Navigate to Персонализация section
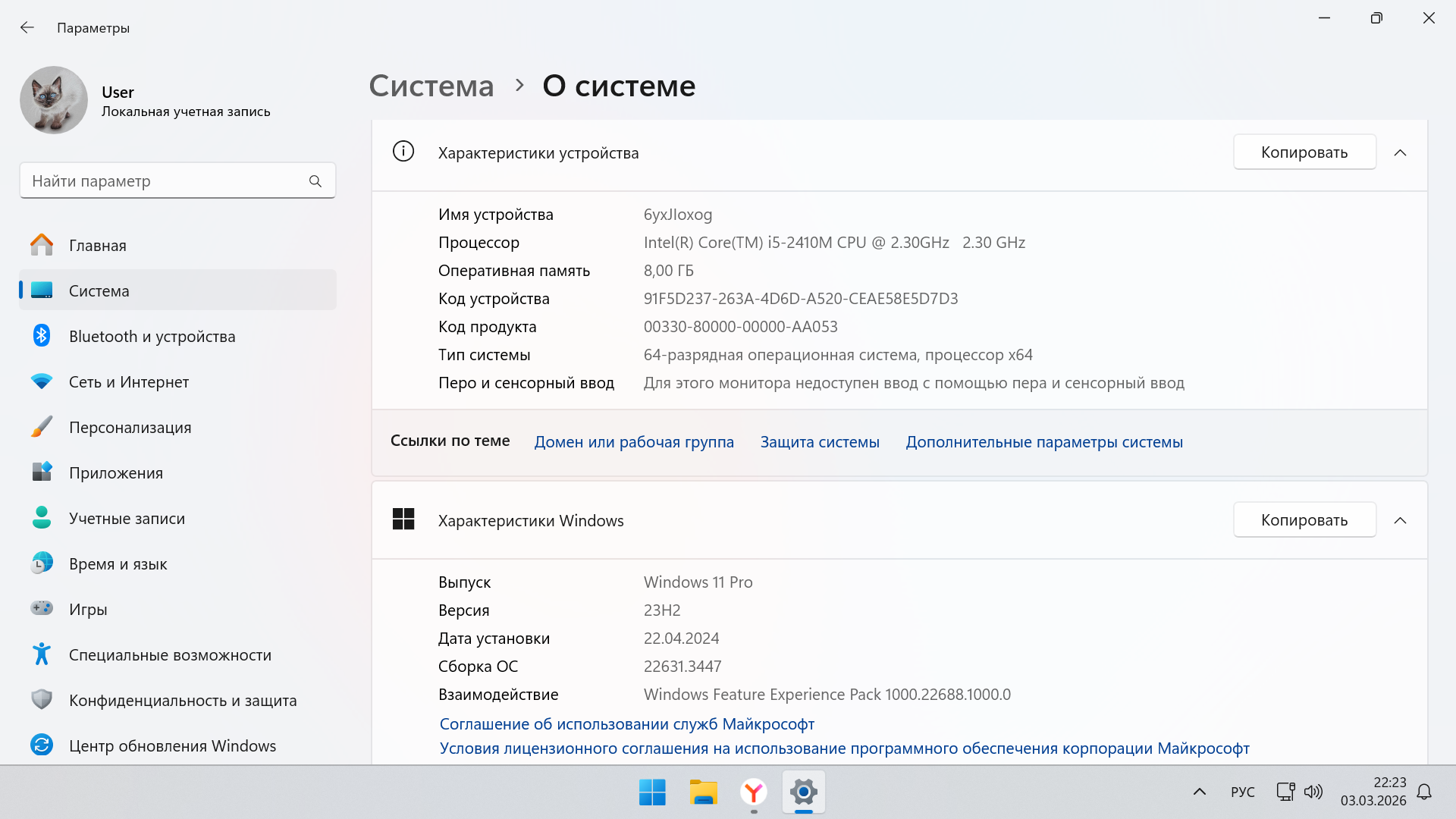The width and height of the screenshot is (1456, 819). pos(177,427)
